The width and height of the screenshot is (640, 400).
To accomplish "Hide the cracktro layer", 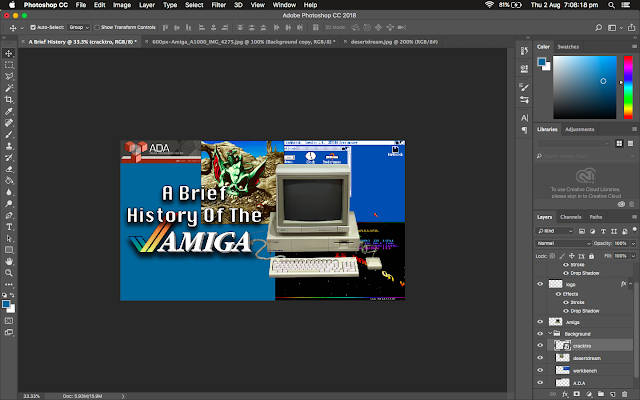I will coord(540,345).
